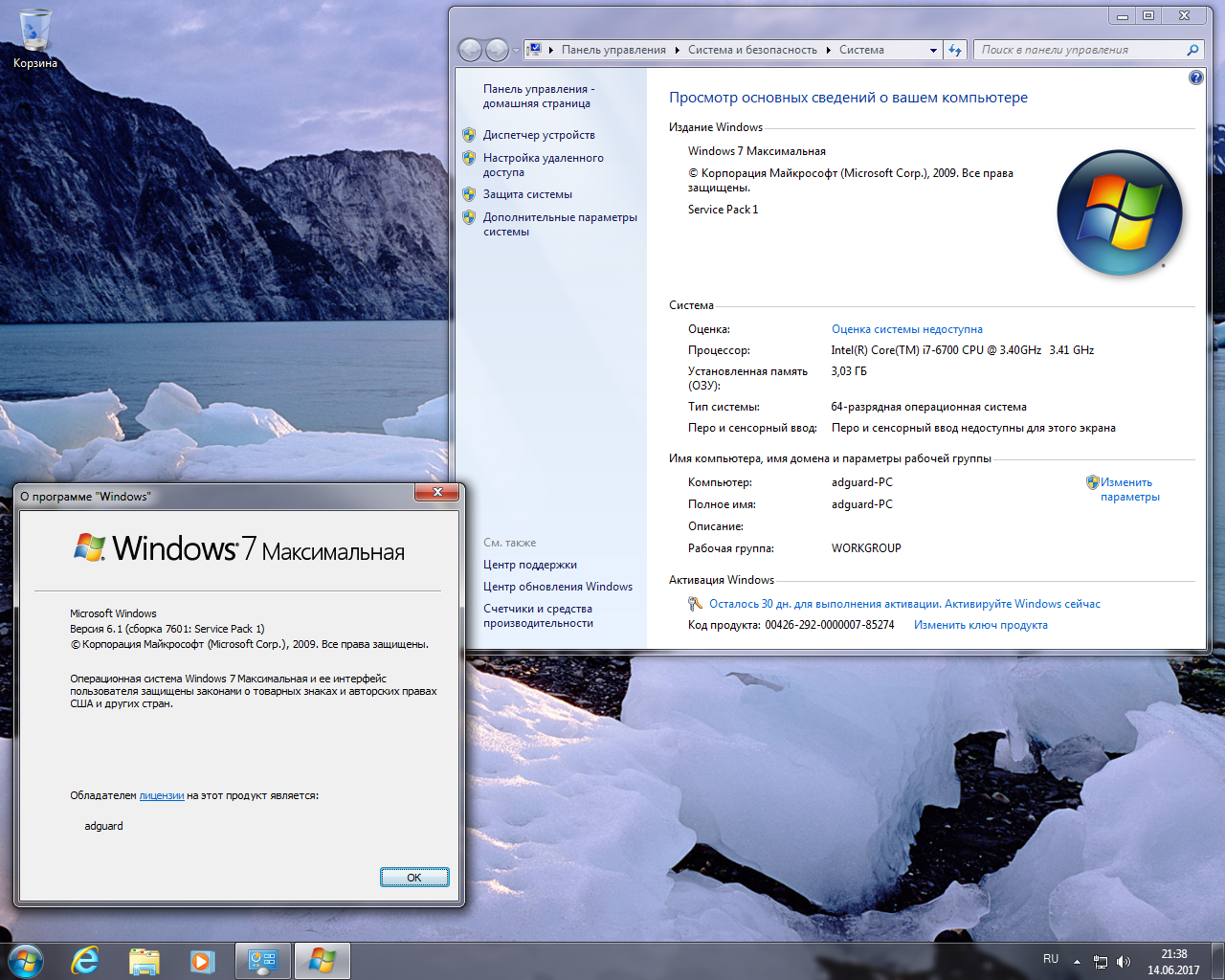Click shield icon beside 'Диспетчер устройств'
This screenshot has height=980, width=1225.
tap(468, 135)
